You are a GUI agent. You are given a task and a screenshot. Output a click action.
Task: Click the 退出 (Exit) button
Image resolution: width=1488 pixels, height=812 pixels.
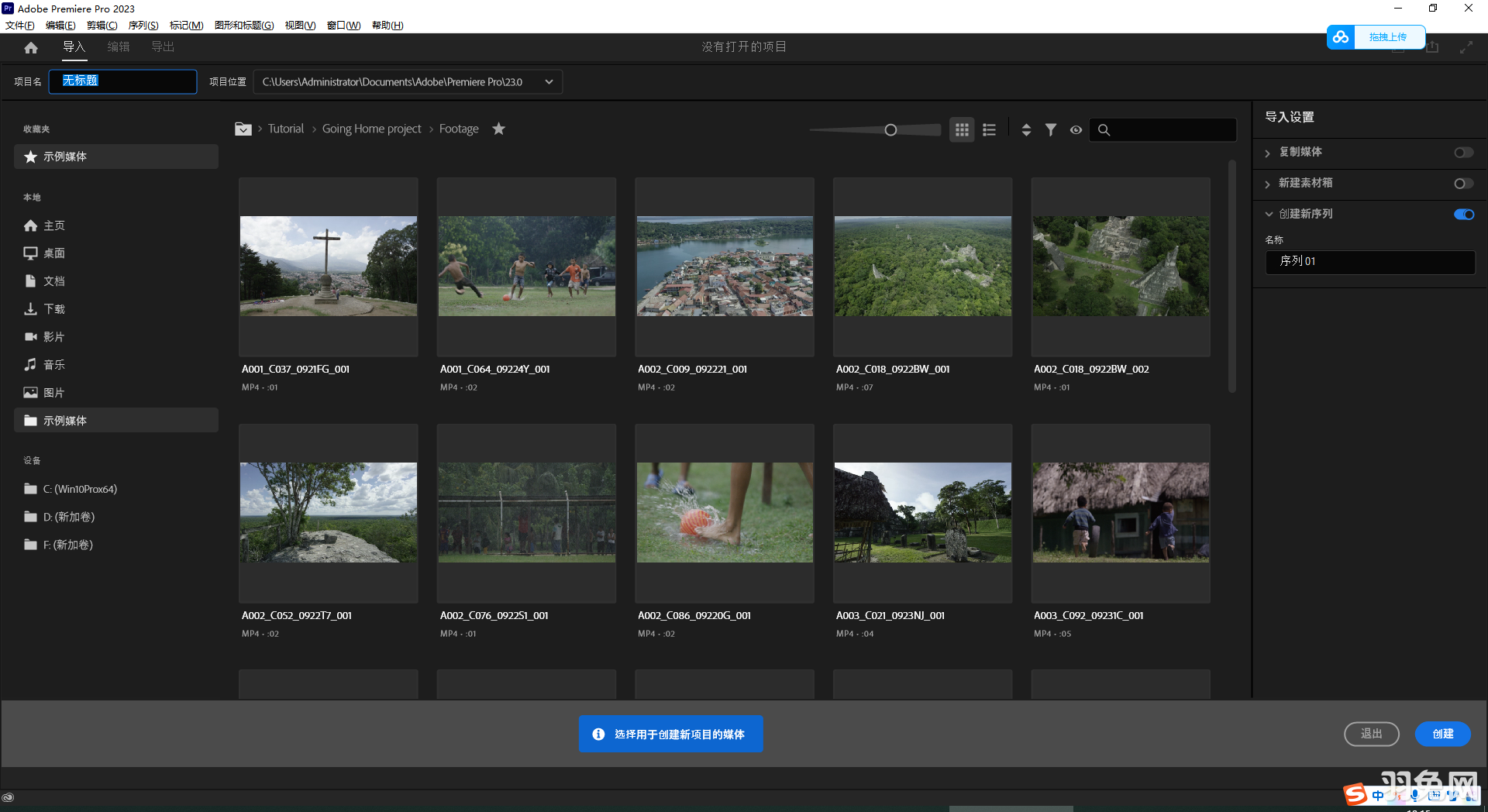(1371, 734)
